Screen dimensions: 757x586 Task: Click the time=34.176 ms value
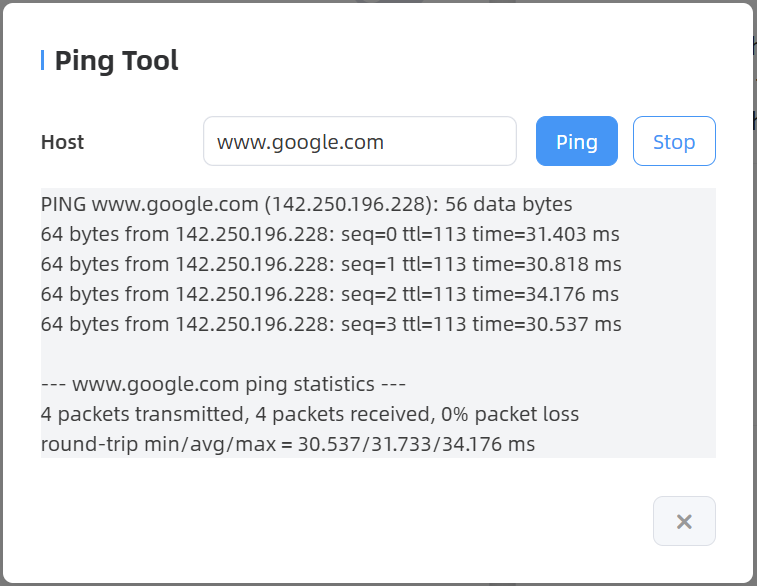pos(546,294)
